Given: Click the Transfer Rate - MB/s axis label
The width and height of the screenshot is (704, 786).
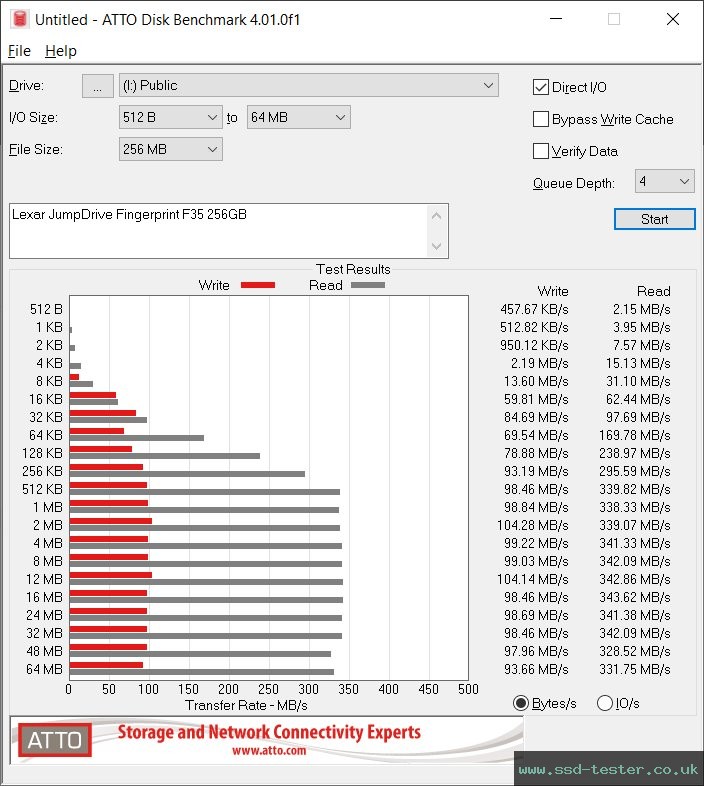Looking at the screenshot, I should pos(246,705).
